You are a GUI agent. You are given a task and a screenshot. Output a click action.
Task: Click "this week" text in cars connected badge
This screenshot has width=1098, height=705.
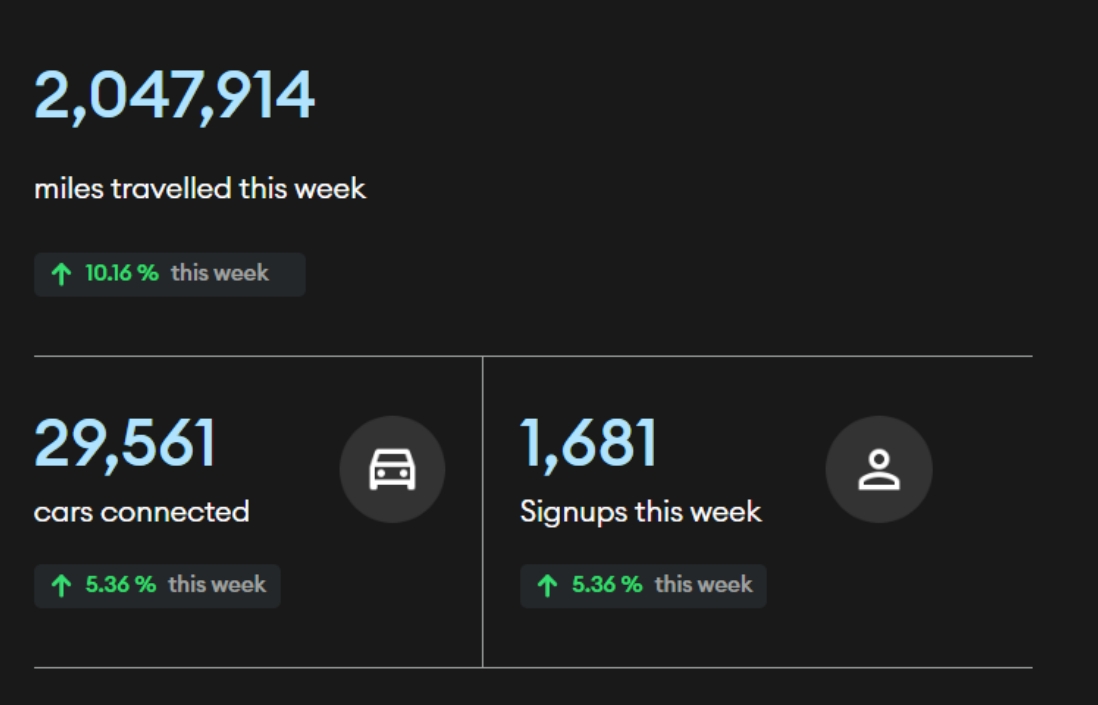coord(217,585)
